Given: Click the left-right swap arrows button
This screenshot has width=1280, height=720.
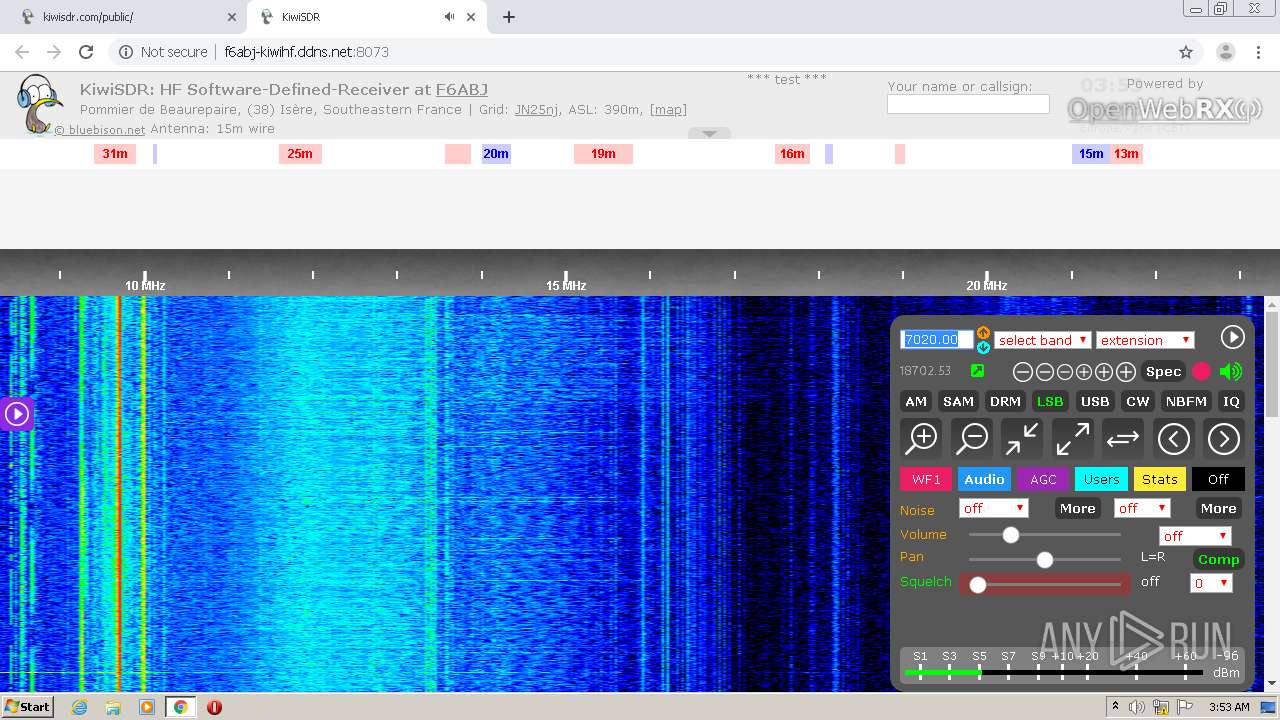Looking at the screenshot, I should [x=1122, y=438].
